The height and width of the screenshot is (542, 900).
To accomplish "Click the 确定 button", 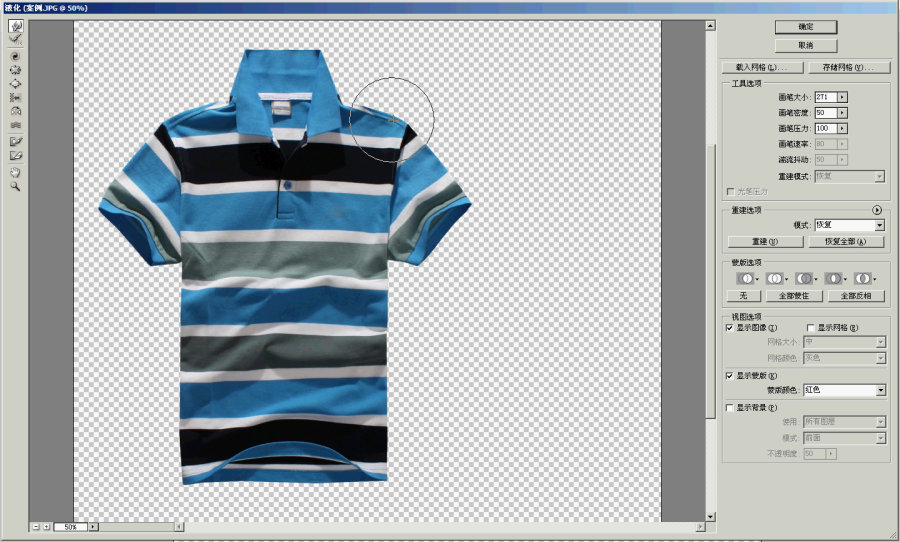I will tap(805, 27).
